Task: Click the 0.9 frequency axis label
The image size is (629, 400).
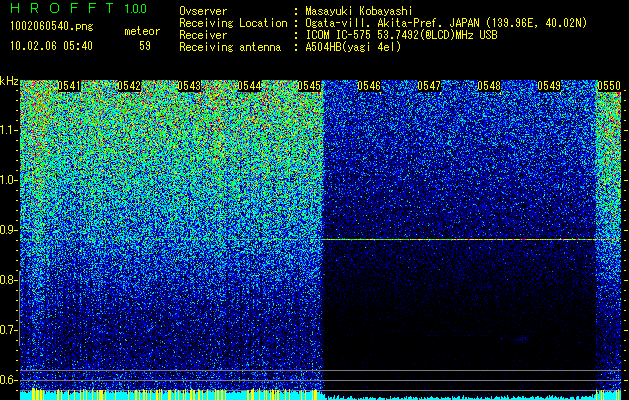Action: coord(7,230)
